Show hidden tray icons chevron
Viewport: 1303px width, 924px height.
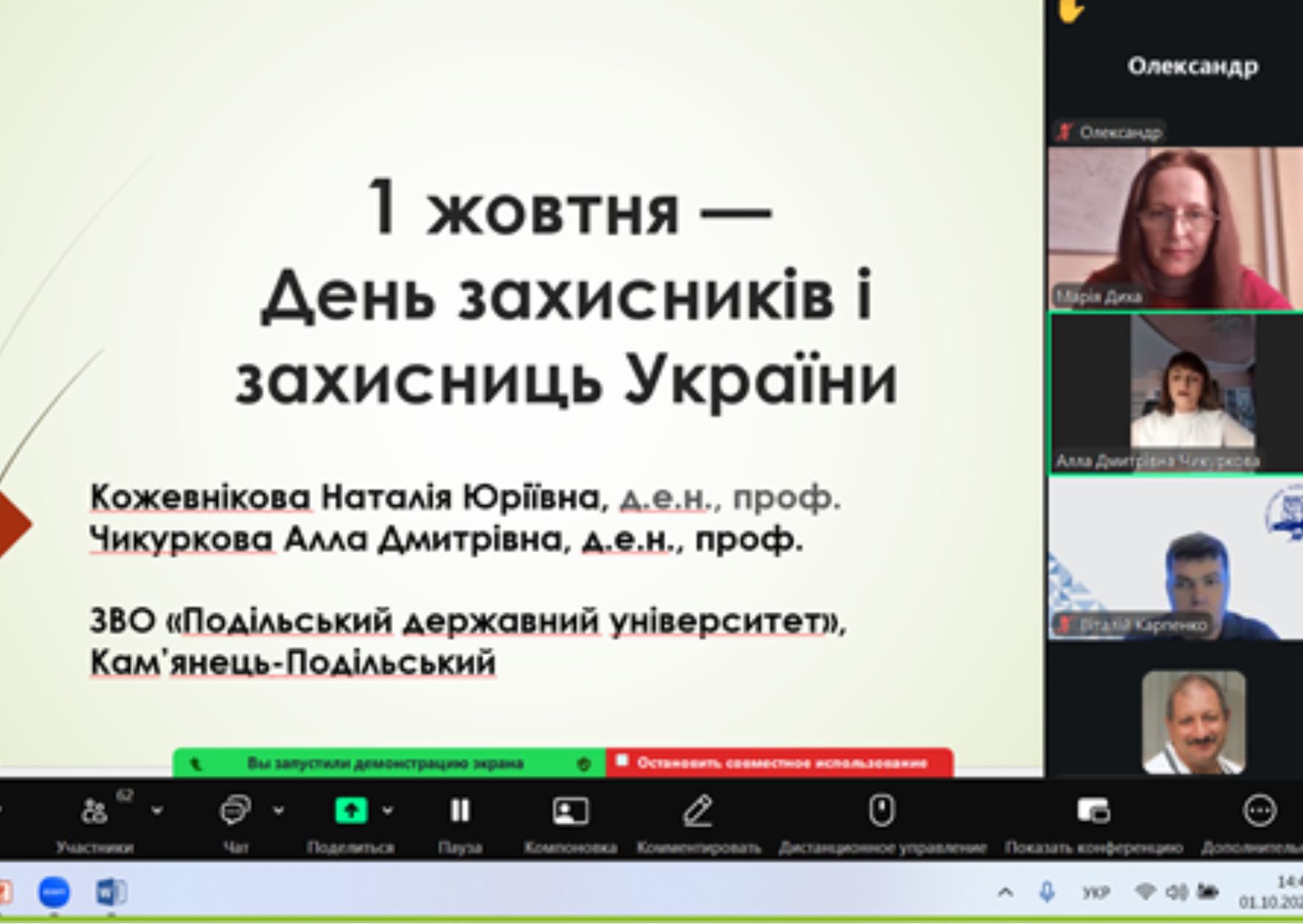(x=1006, y=892)
